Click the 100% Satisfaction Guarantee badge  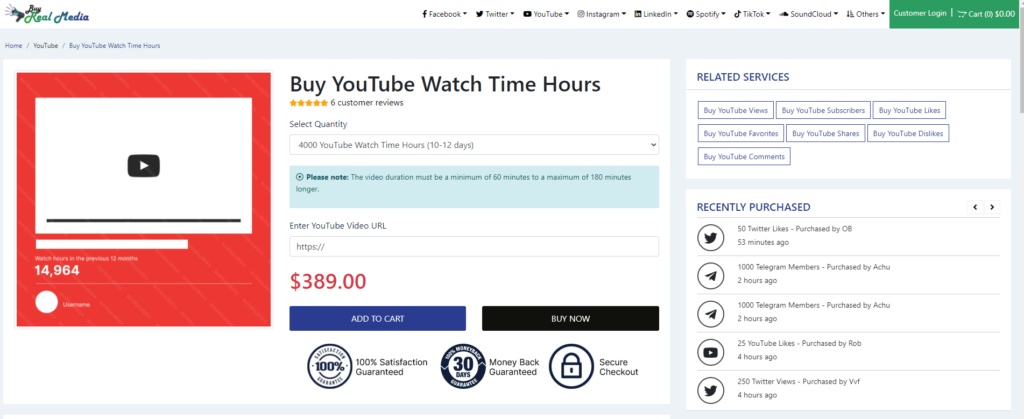(x=330, y=366)
